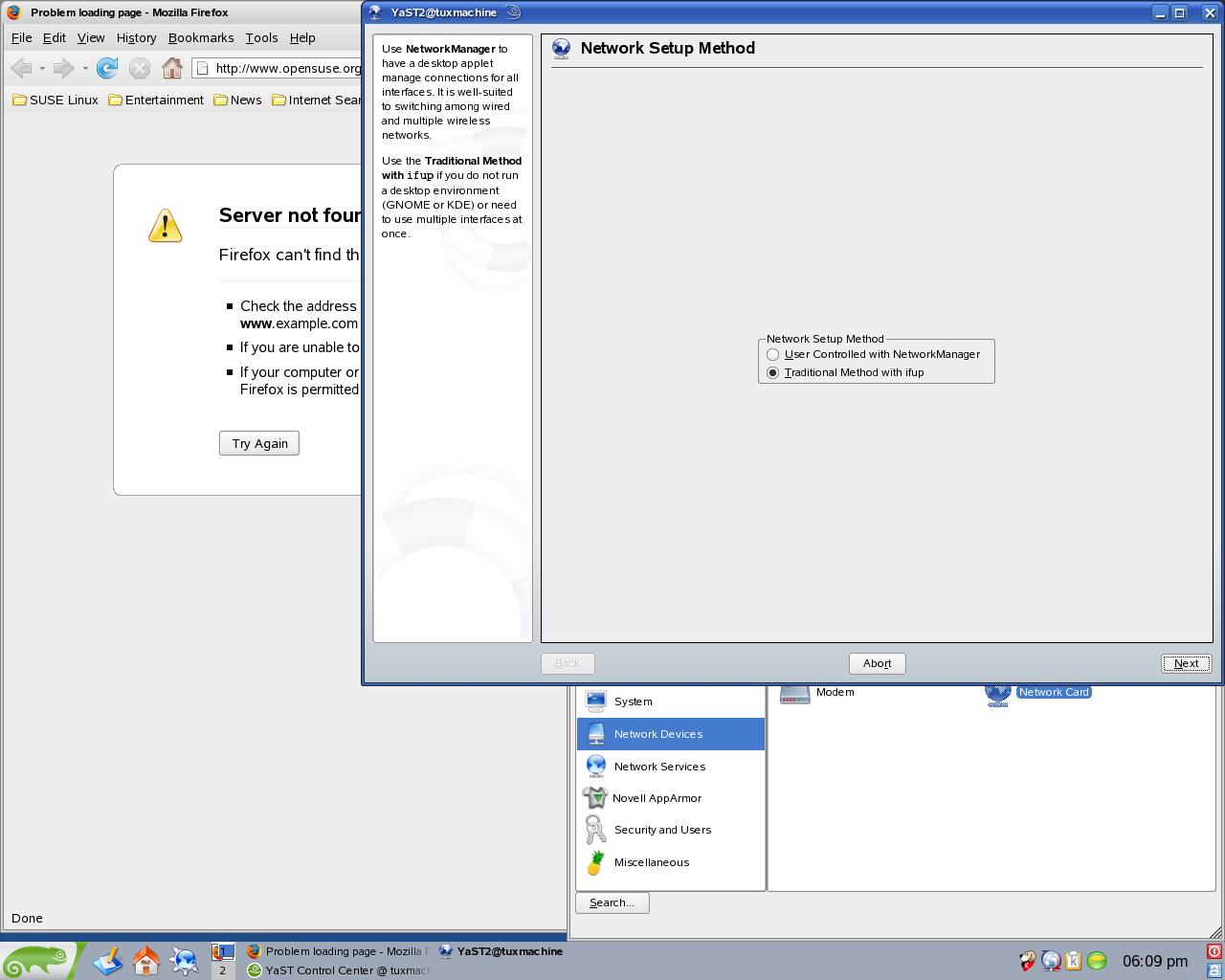
Task: Click the YaST2 title bar window icon
Action: (375, 12)
